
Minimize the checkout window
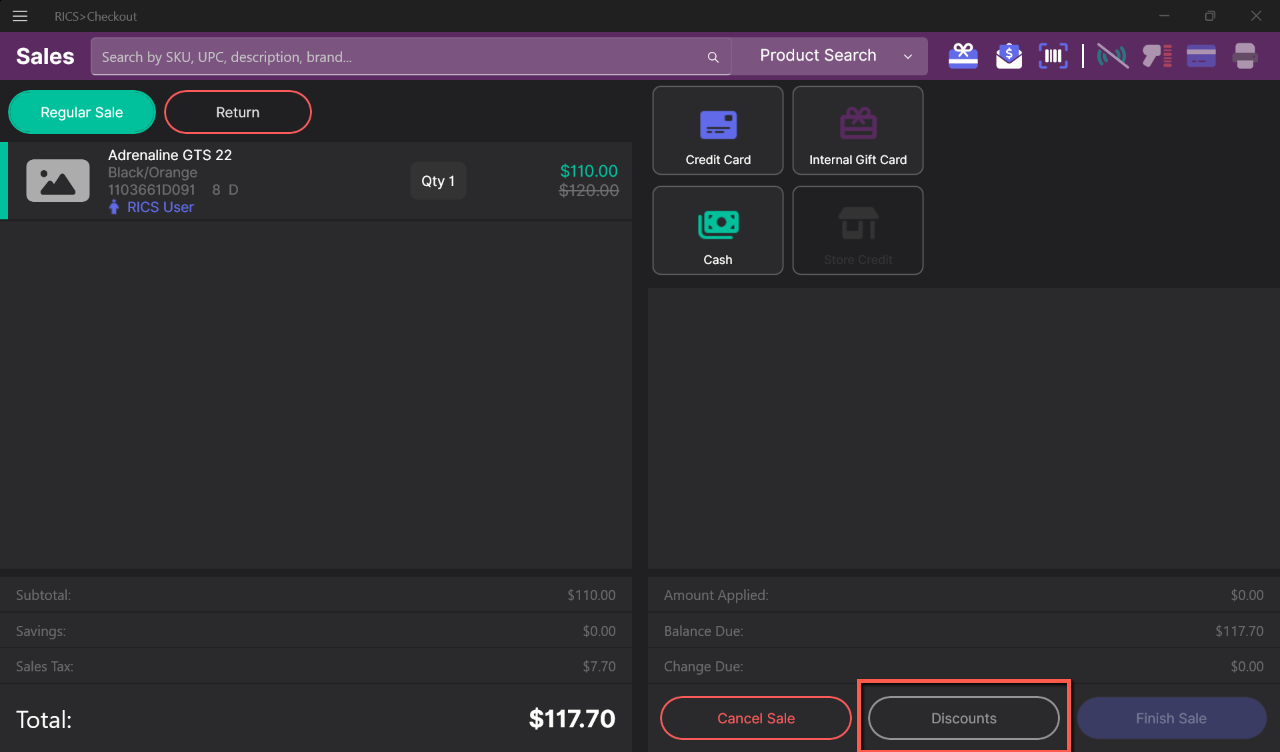pyautogui.click(x=1165, y=16)
